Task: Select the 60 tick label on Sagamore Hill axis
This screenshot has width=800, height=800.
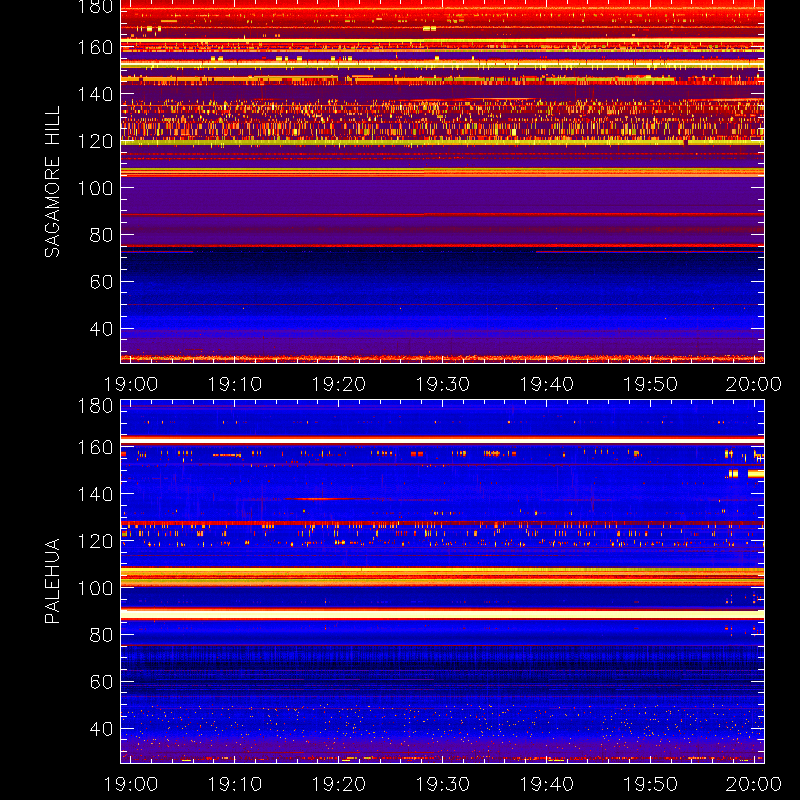Action: coord(102,282)
